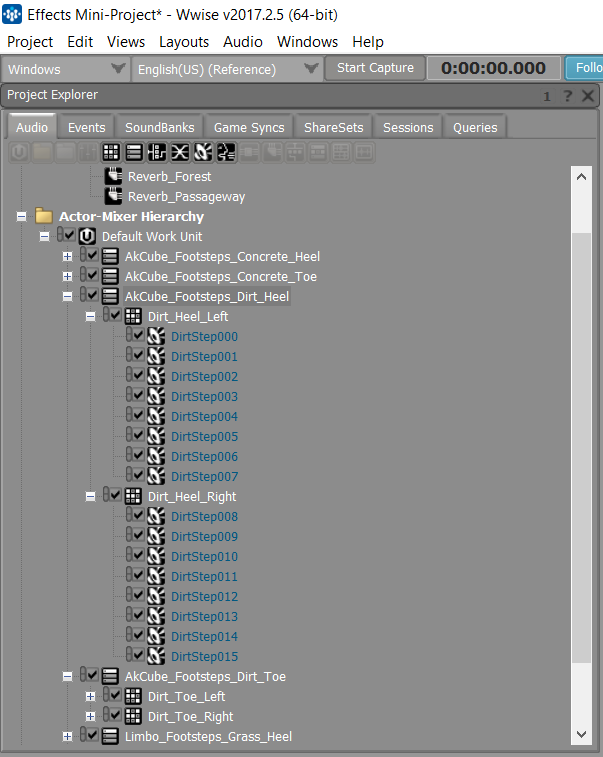Screen dimensions: 603x757
Task: Expand the Limbo_Footsteps_Grass_Heel node
Action: [68, 736]
